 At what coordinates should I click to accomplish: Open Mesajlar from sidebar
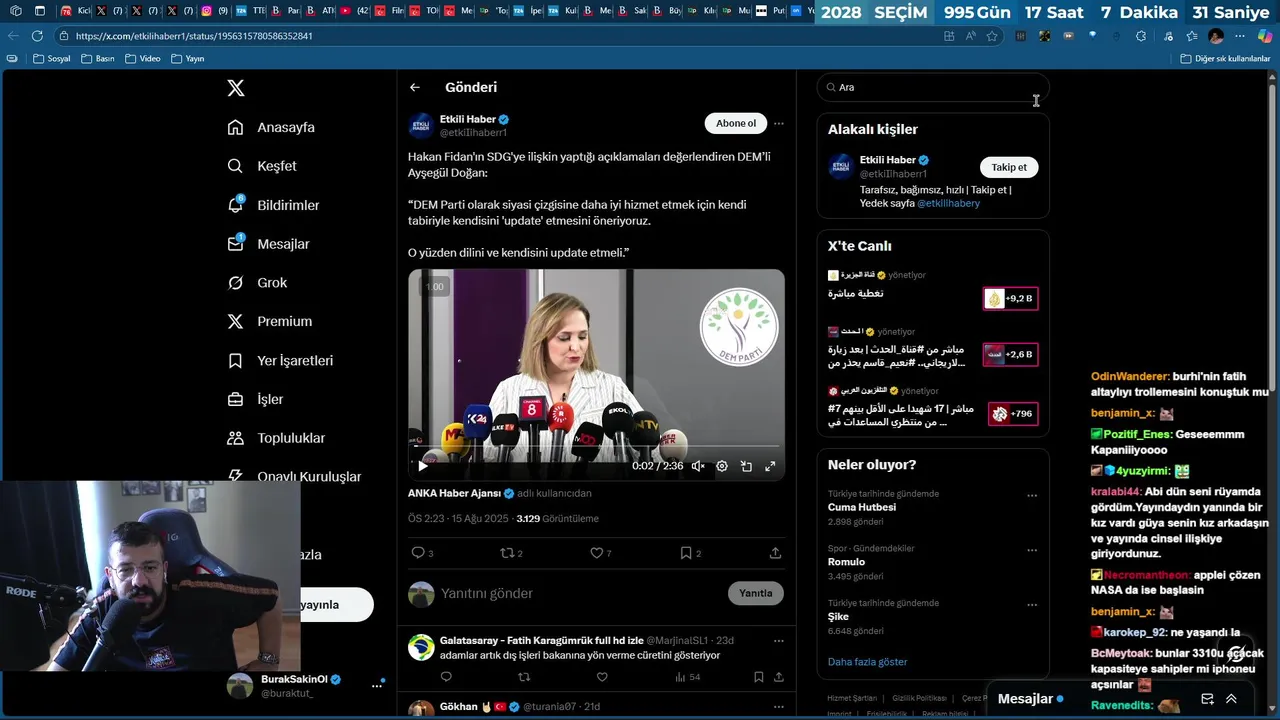[268, 244]
